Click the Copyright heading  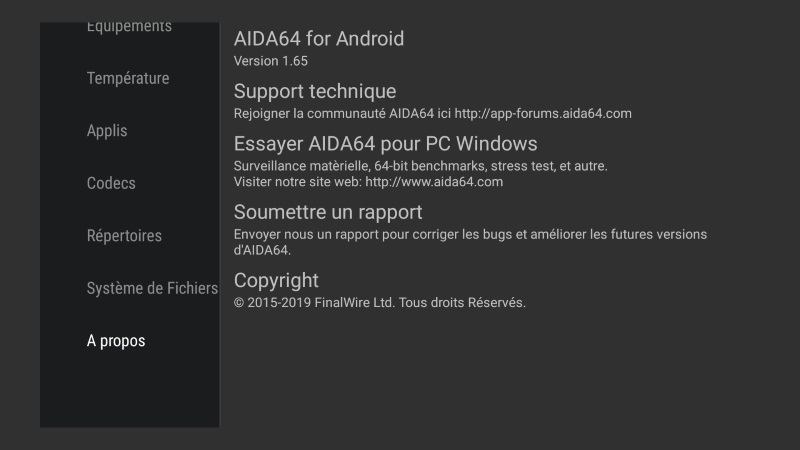click(x=276, y=280)
